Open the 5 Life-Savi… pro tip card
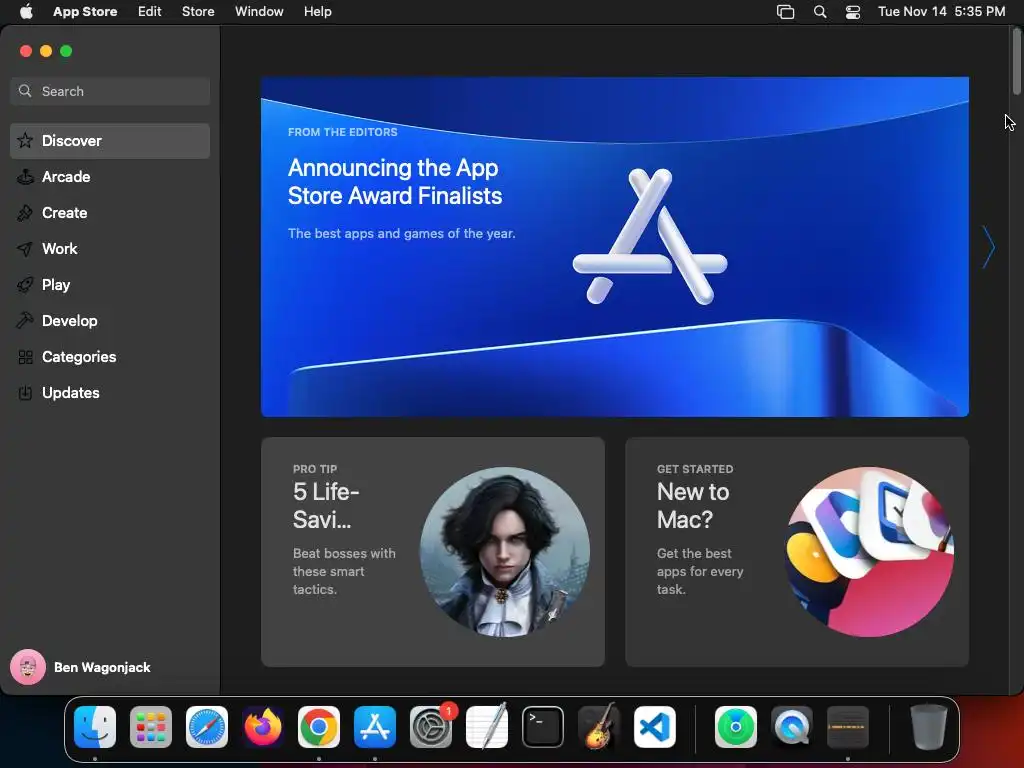This screenshot has width=1024, height=768. pos(432,552)
